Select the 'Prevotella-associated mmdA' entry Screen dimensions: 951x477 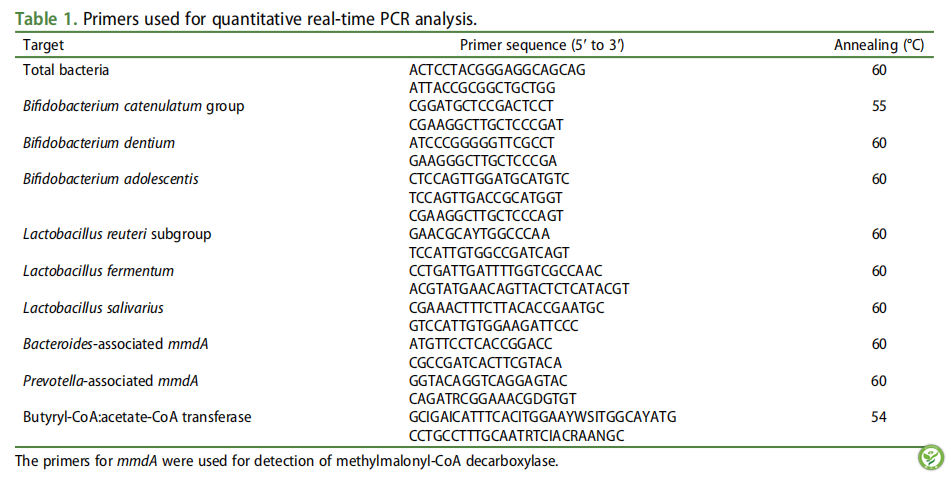click(x=111, y=381)
